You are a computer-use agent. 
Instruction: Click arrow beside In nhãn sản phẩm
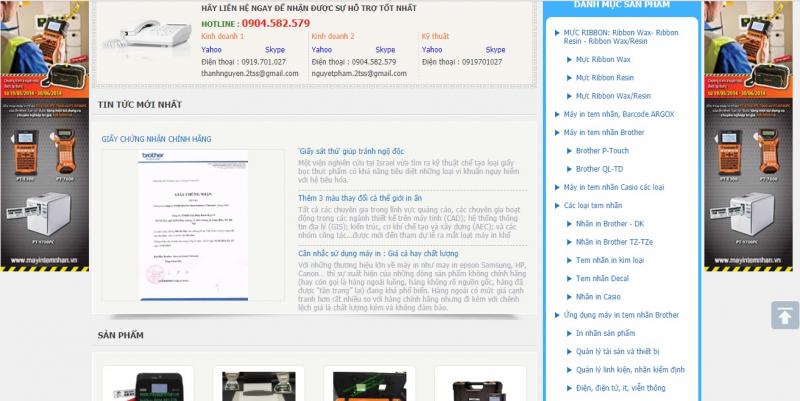(567, 333)
